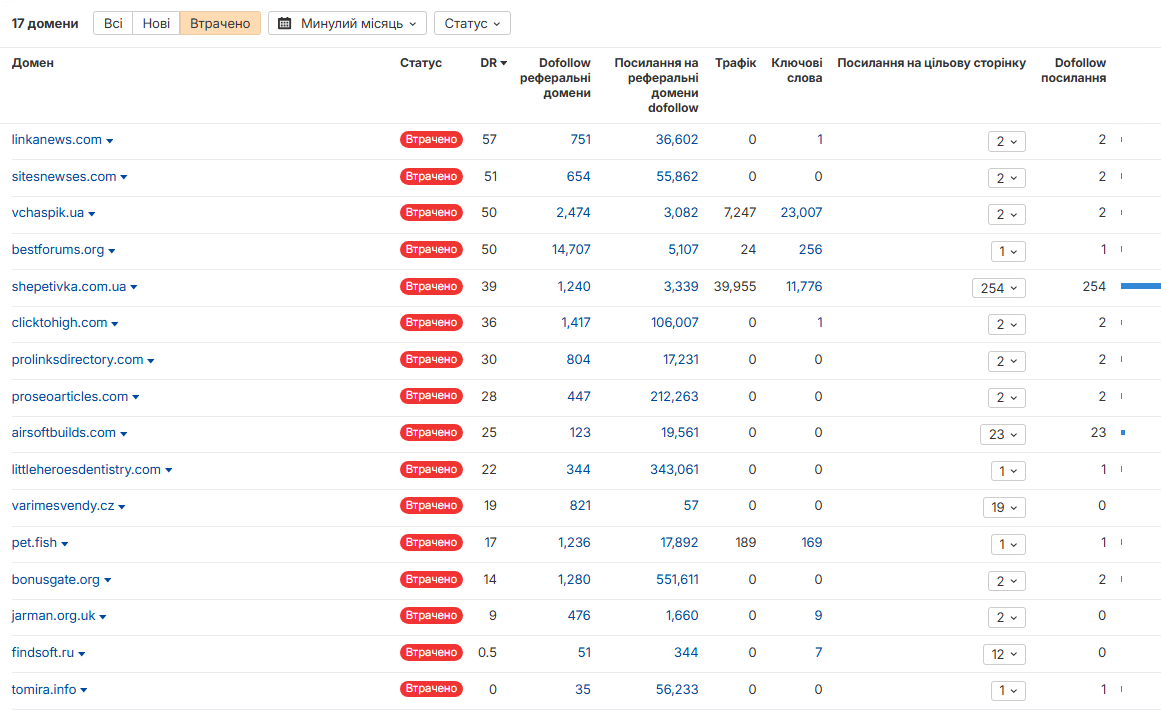The image size is (1161, 710).
Task: Open the 19 links dropdown for varimesvendy.cz
Action: point(1004,507)
